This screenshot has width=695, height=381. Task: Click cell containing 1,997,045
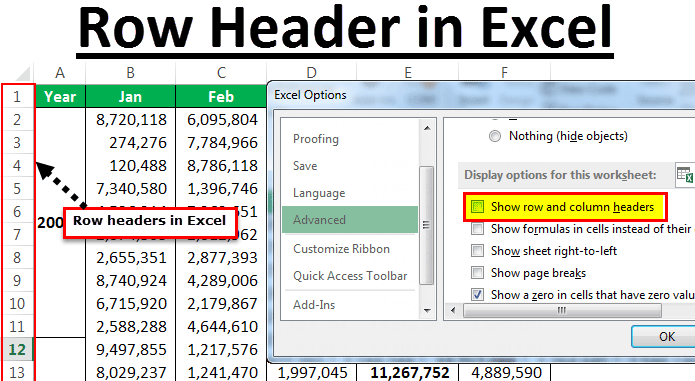[312, 373]
